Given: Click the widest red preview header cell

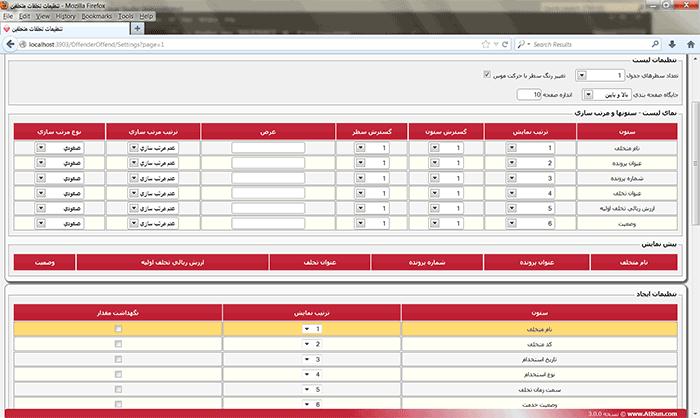Looking at the screenshot, I should [172, 262].
